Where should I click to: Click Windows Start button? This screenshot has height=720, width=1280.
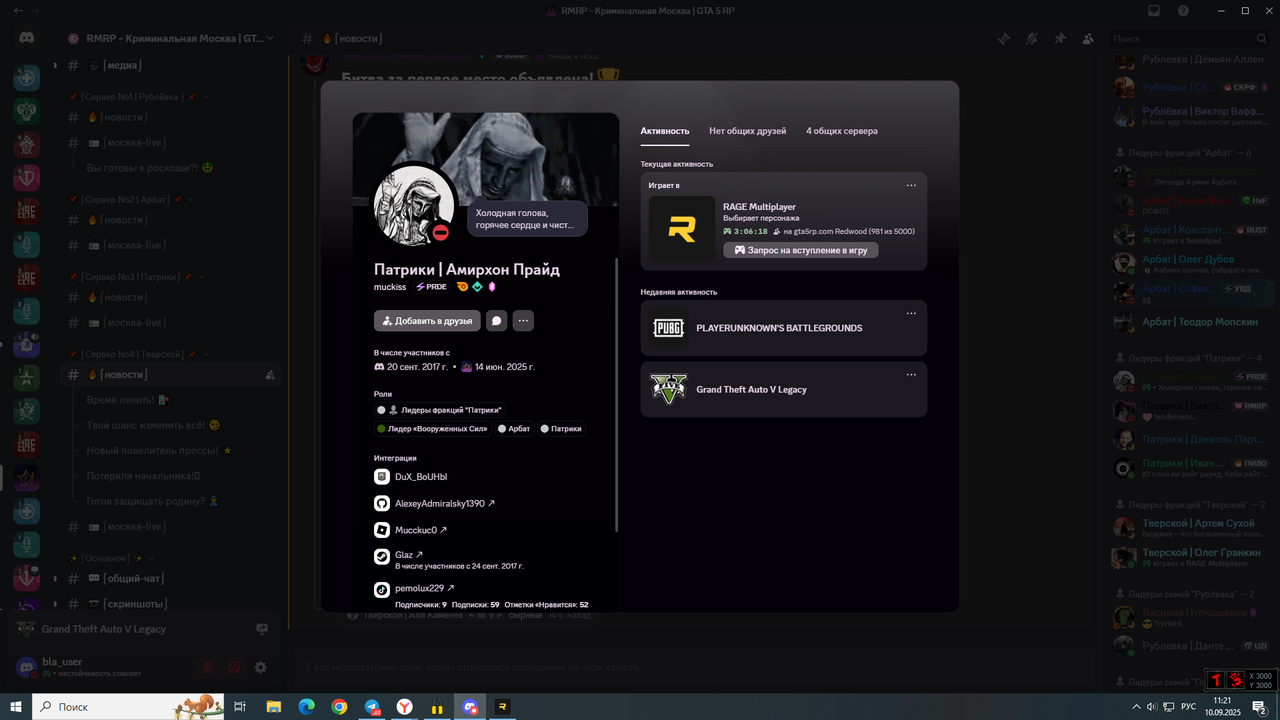16,707
